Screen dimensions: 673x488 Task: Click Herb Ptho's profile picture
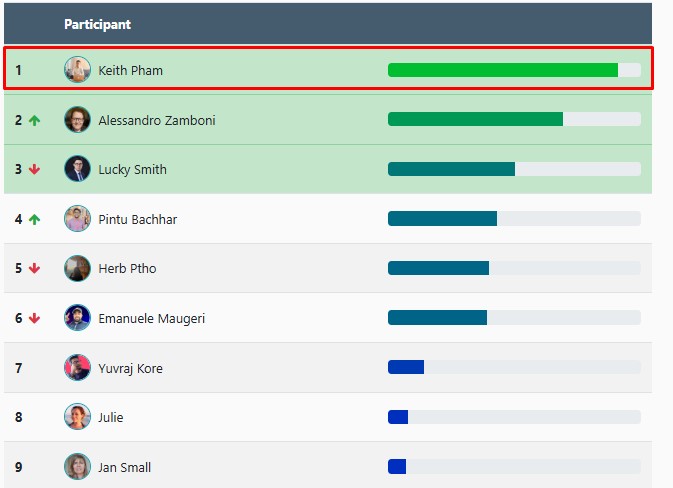[x=77, y=268]
